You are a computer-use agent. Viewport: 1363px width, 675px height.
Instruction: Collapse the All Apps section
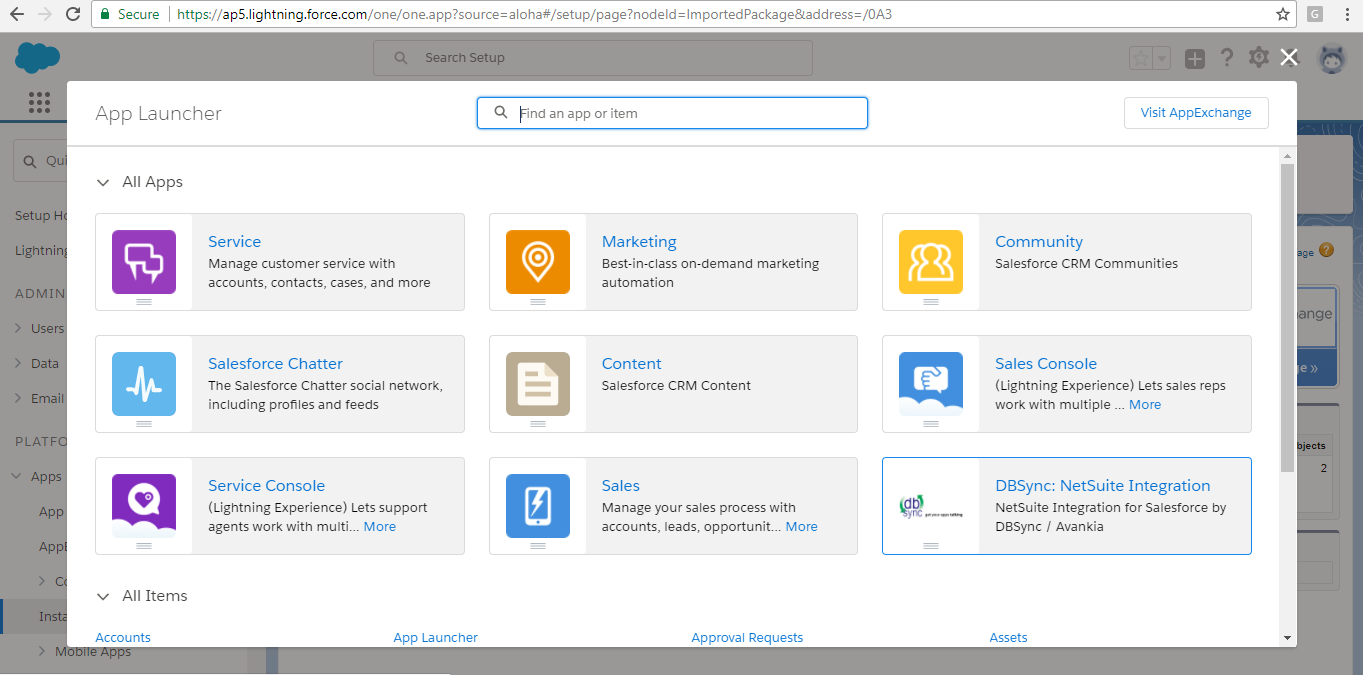[x=103, y=182]
